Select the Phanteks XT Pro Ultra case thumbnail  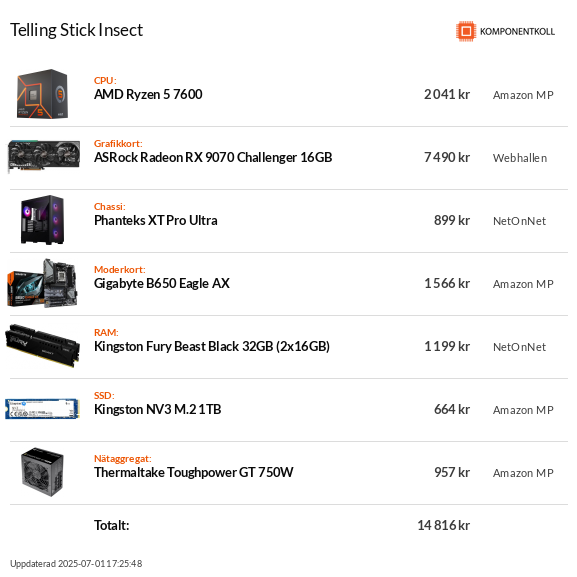click(x=42, y=220)
